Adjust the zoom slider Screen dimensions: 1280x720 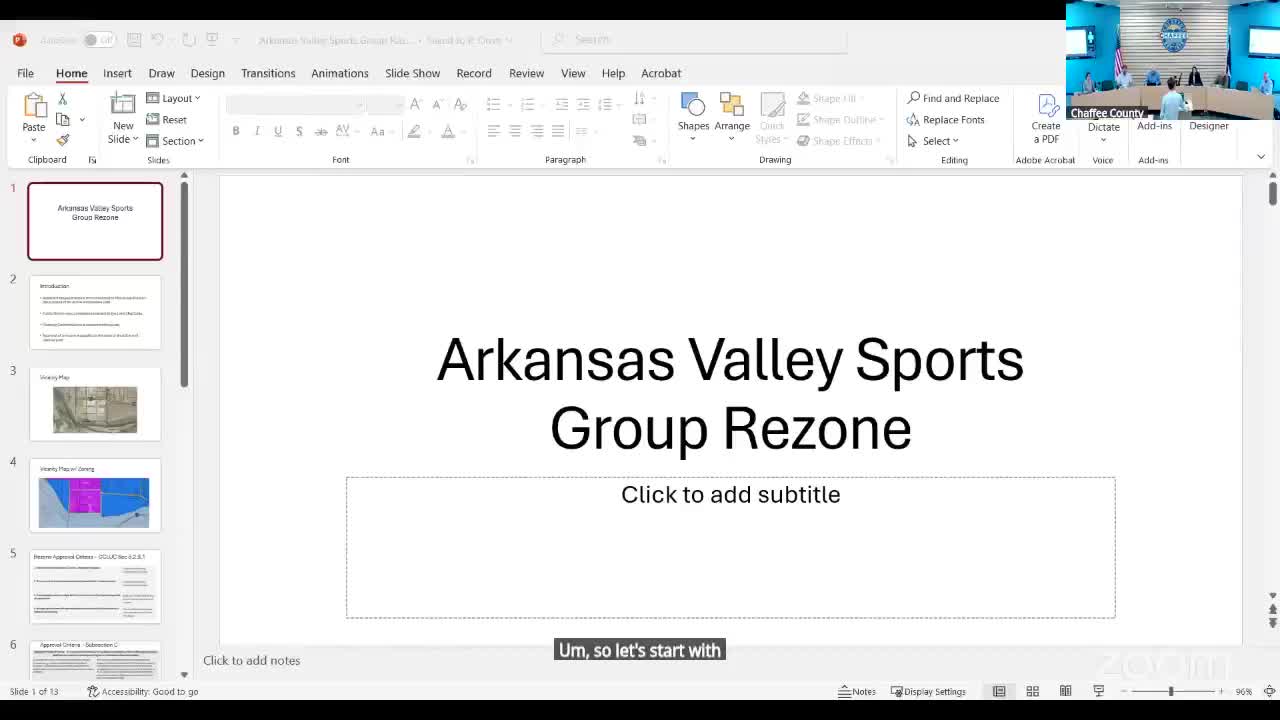[x=1171, y=691]
